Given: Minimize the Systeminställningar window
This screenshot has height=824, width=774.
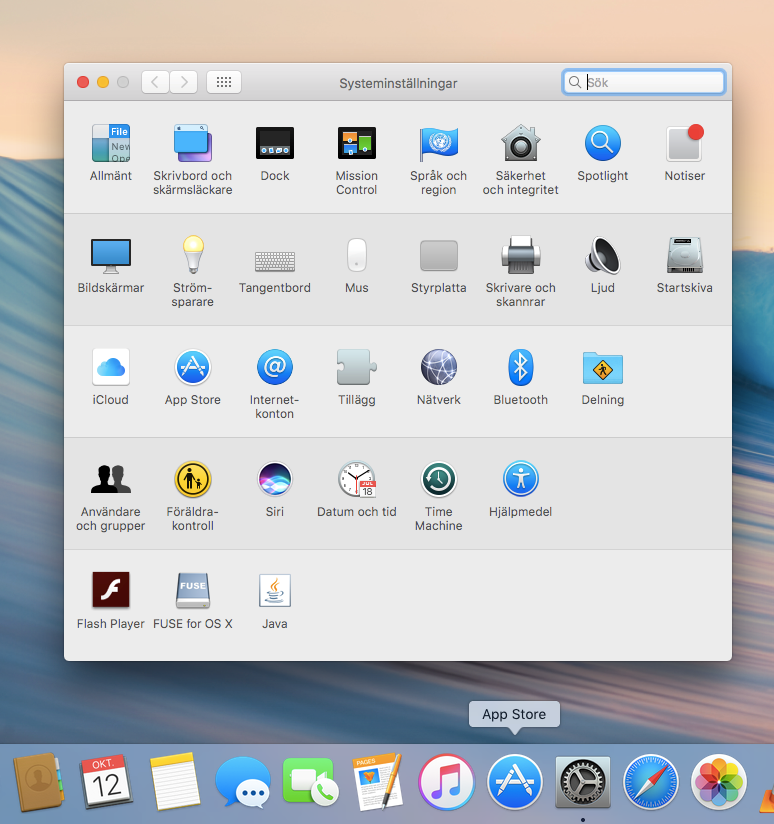Looking at the screenshot, I should tap(103, 82).
